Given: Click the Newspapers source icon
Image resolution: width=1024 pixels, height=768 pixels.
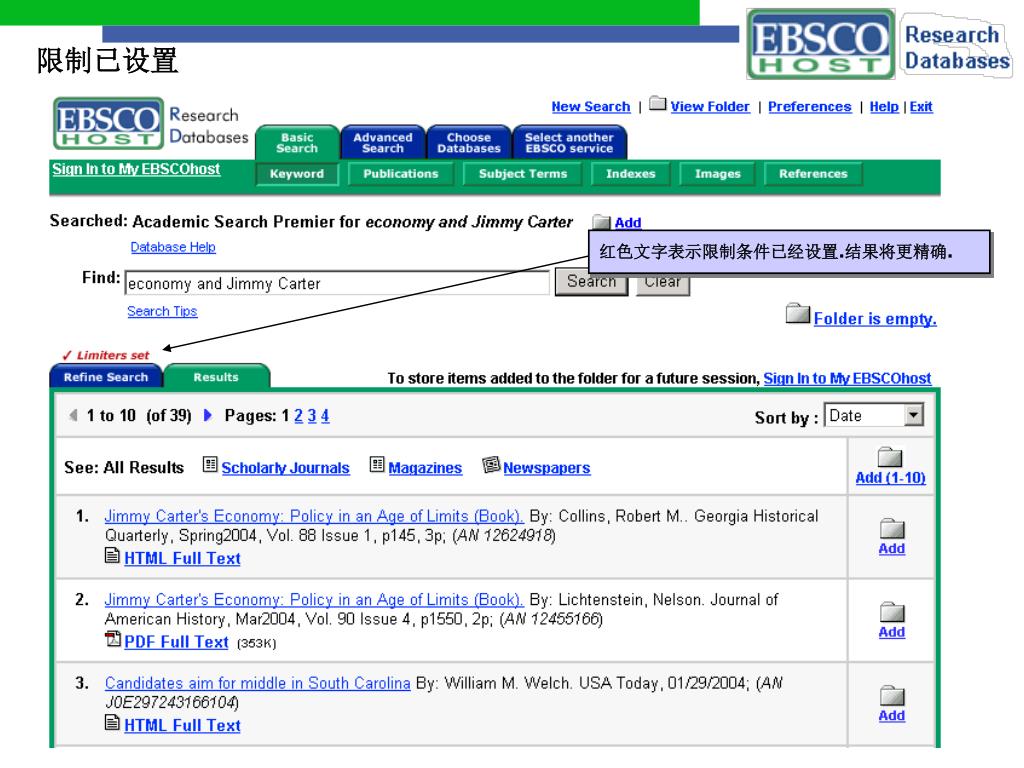Looking at the screenshot, I should 490,464.
